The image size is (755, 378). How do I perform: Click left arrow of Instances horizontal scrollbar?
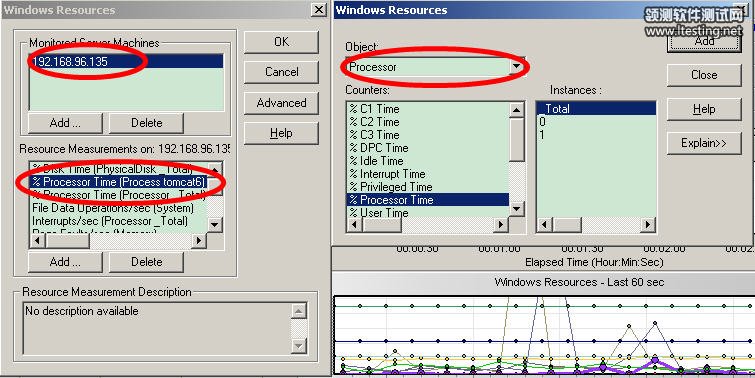pos(545,224)
